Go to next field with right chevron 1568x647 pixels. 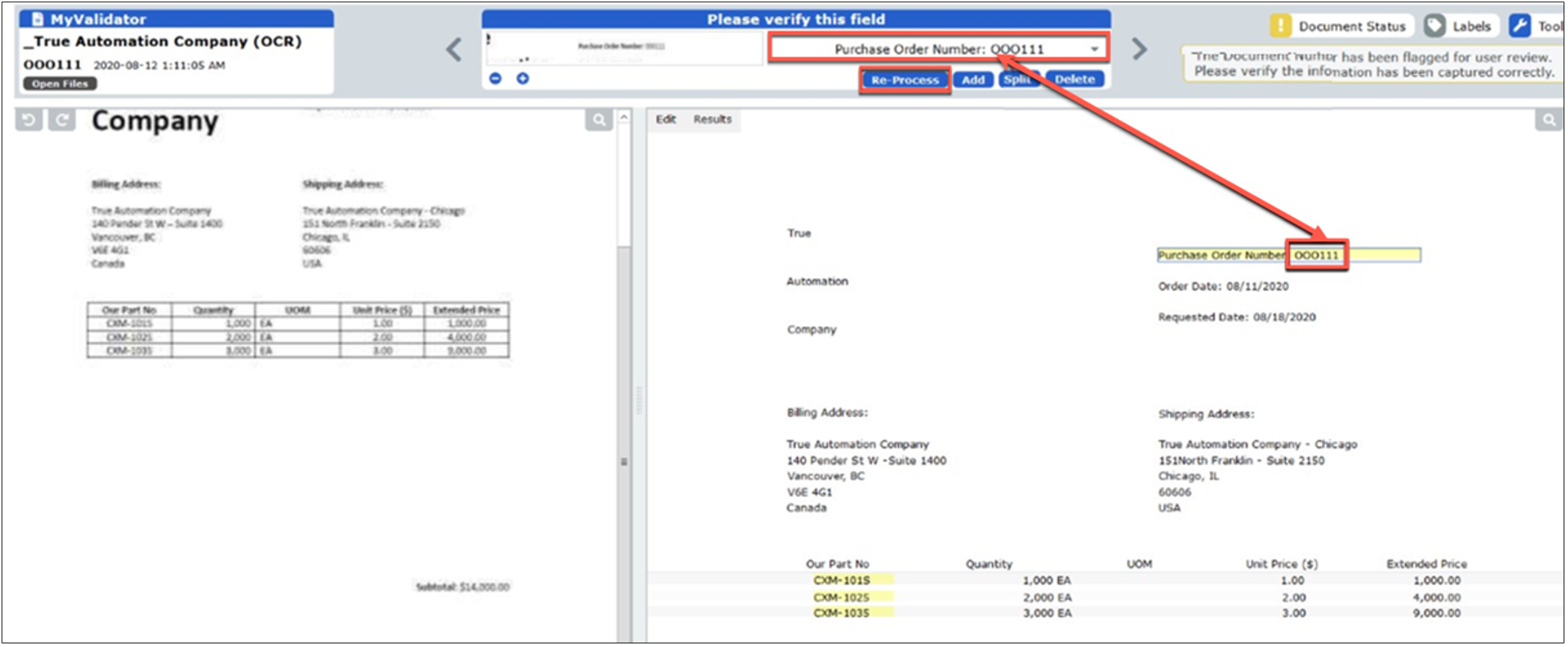[1139, 49]
